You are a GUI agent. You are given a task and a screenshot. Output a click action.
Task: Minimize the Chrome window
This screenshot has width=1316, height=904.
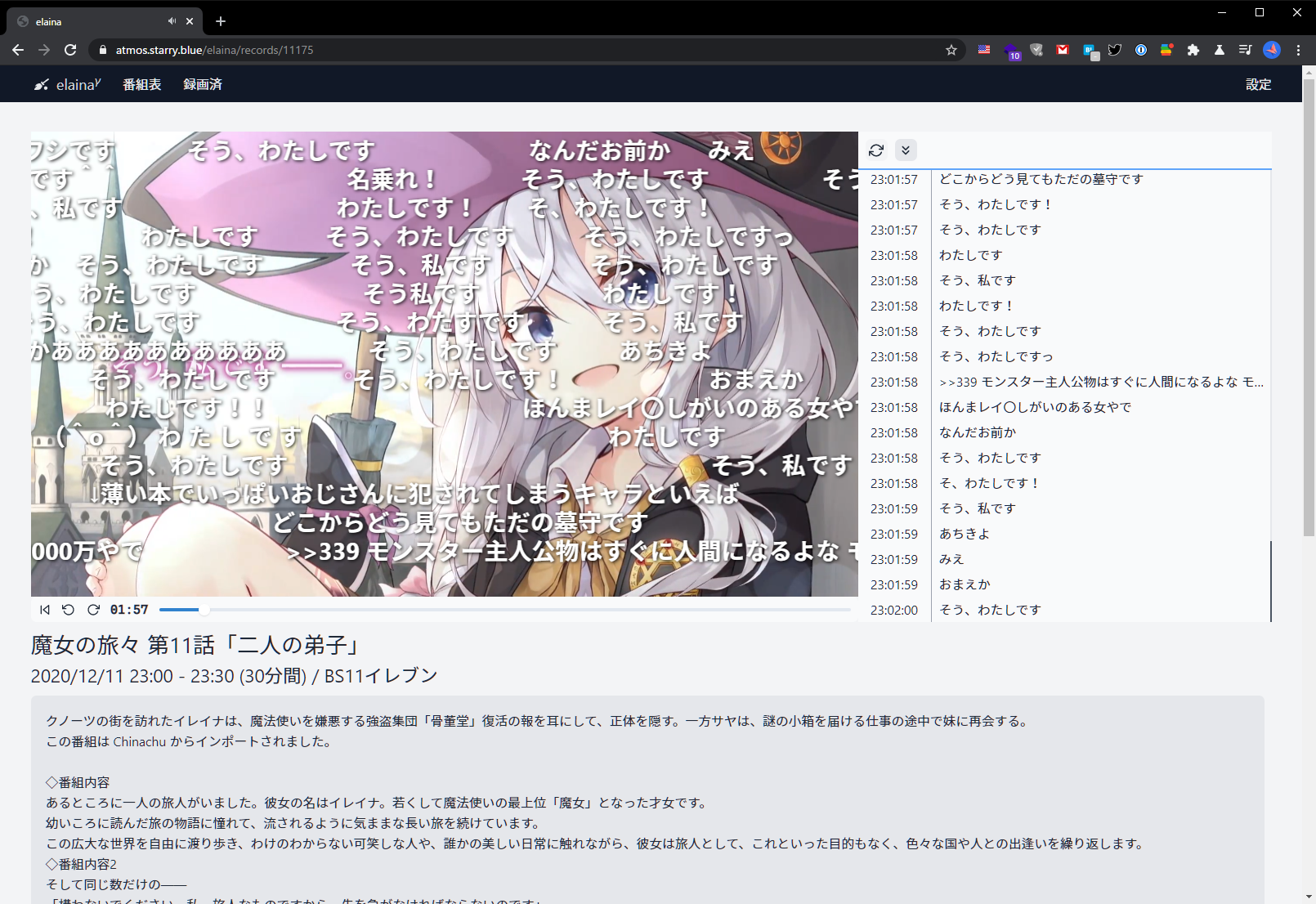1222,12
